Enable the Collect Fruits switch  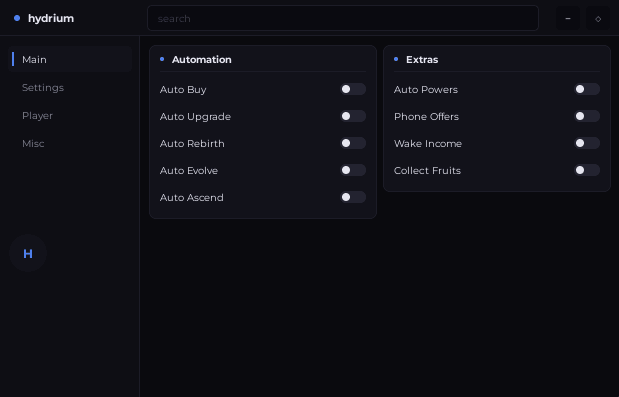point(587,170)
